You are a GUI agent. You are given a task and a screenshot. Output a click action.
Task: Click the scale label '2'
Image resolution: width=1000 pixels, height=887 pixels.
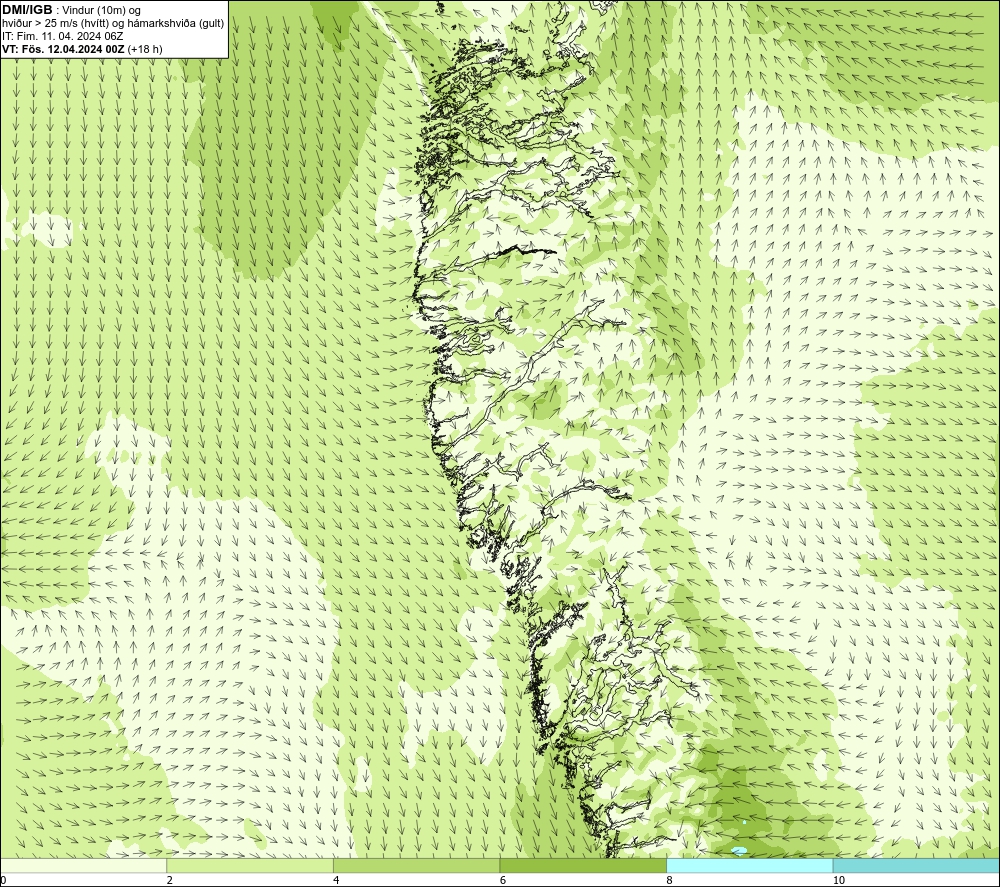coord(170,881)
